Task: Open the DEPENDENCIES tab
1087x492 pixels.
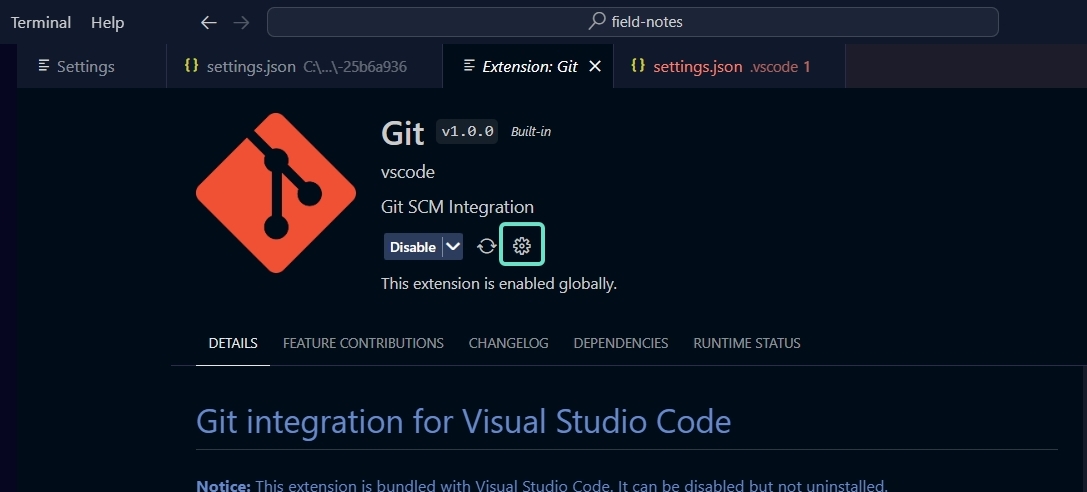Action: pyautogui.click(x=620, y=343)
